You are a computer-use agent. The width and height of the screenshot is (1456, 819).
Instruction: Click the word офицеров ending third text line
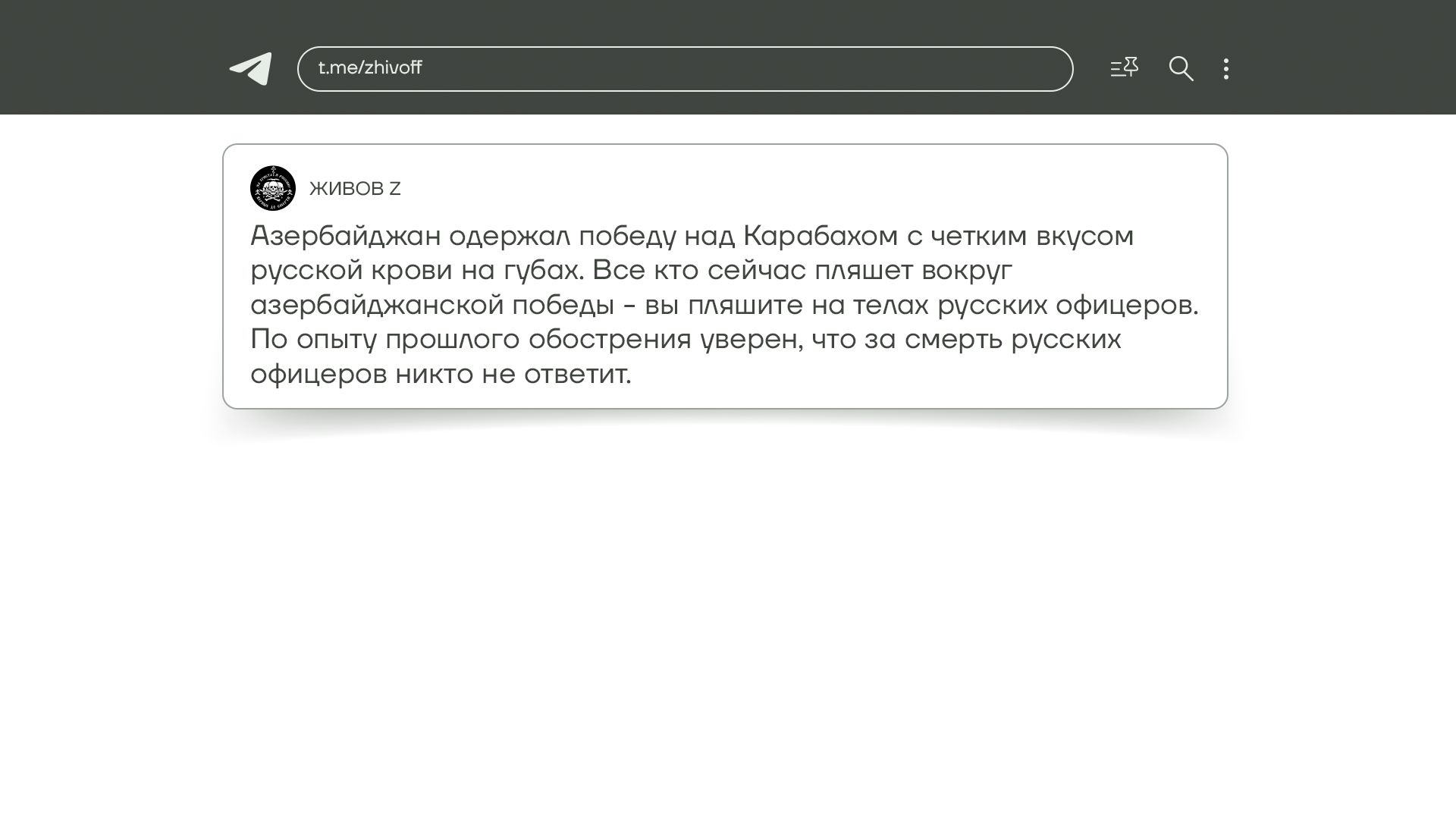pos(1126,306)
